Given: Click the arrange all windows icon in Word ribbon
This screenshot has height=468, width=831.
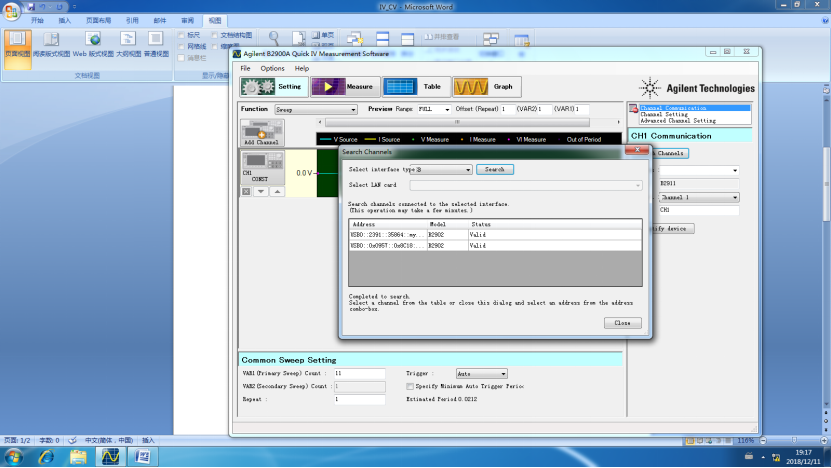Looking at the screenshot, I should coord(382,39).
